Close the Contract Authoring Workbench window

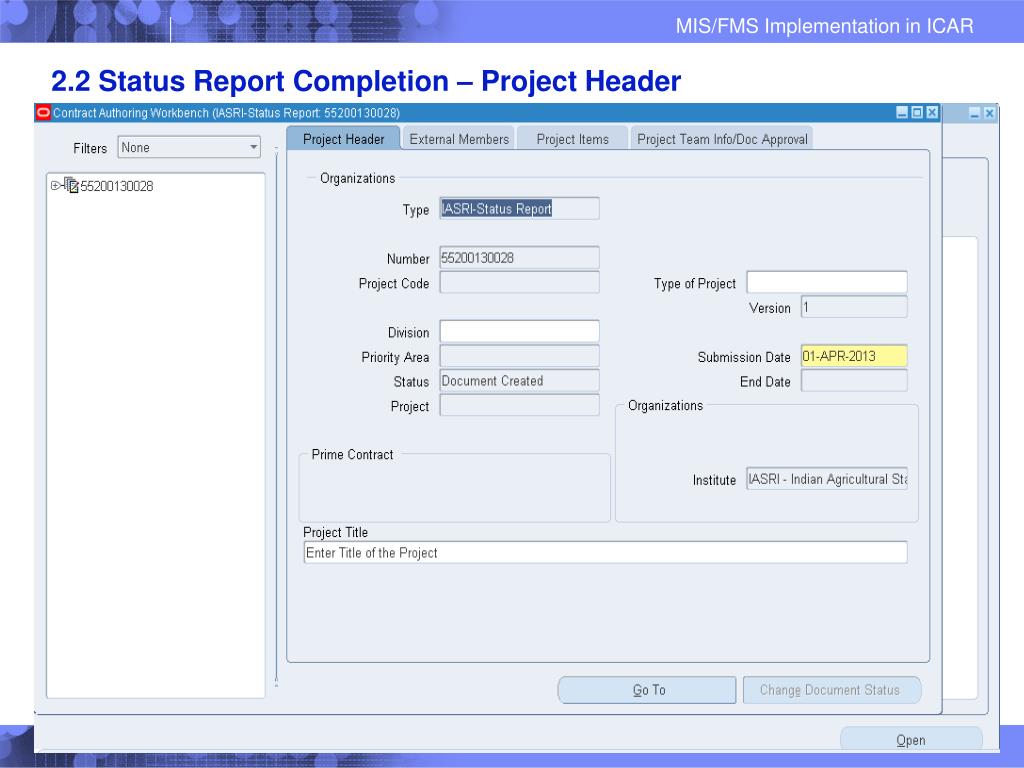coord(932,113)
